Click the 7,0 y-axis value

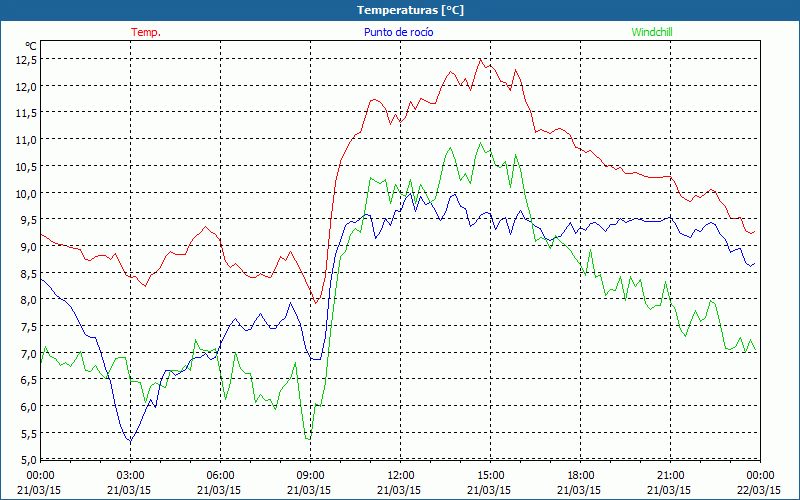(28, 354)
